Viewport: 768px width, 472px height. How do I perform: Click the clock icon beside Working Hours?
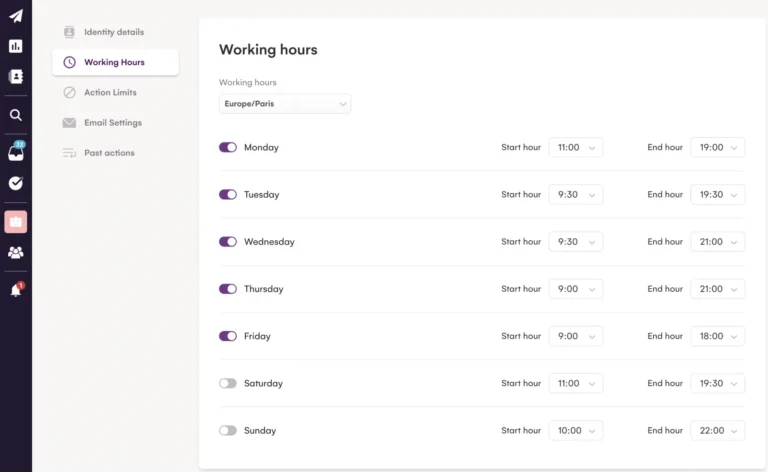click(x=70, y=62)
